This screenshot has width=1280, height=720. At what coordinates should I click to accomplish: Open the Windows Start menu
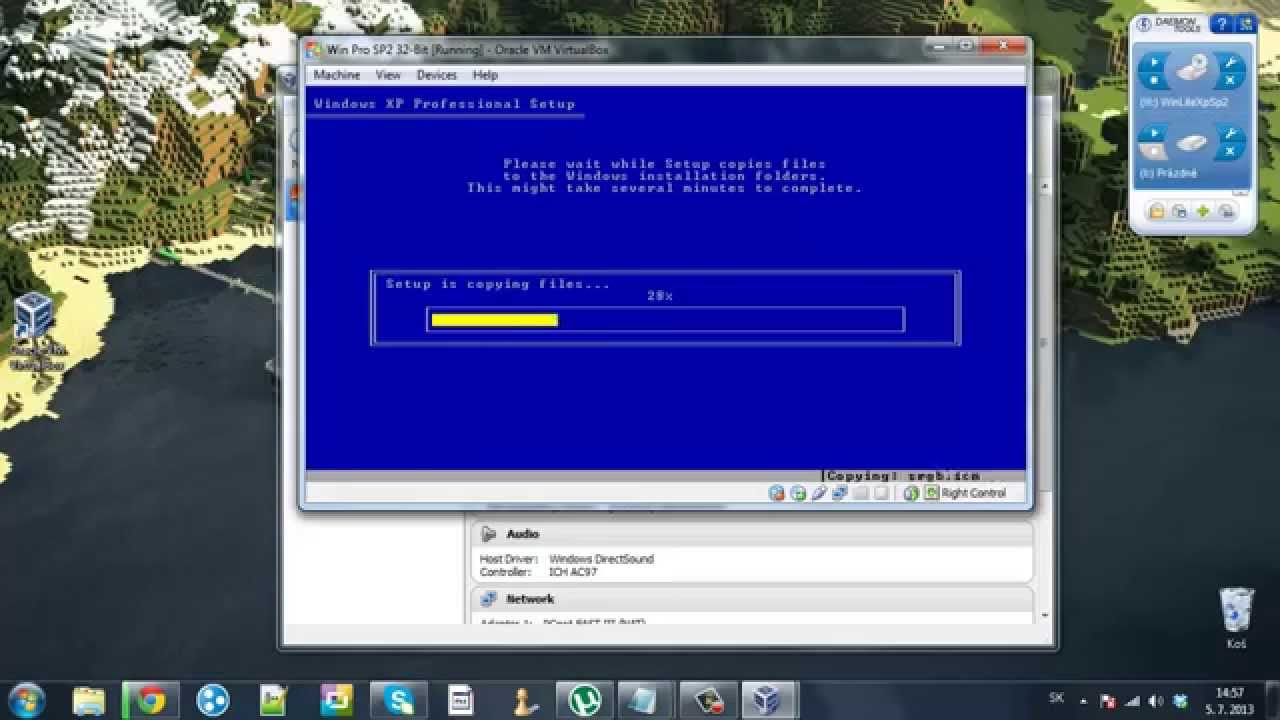[26, 699]
